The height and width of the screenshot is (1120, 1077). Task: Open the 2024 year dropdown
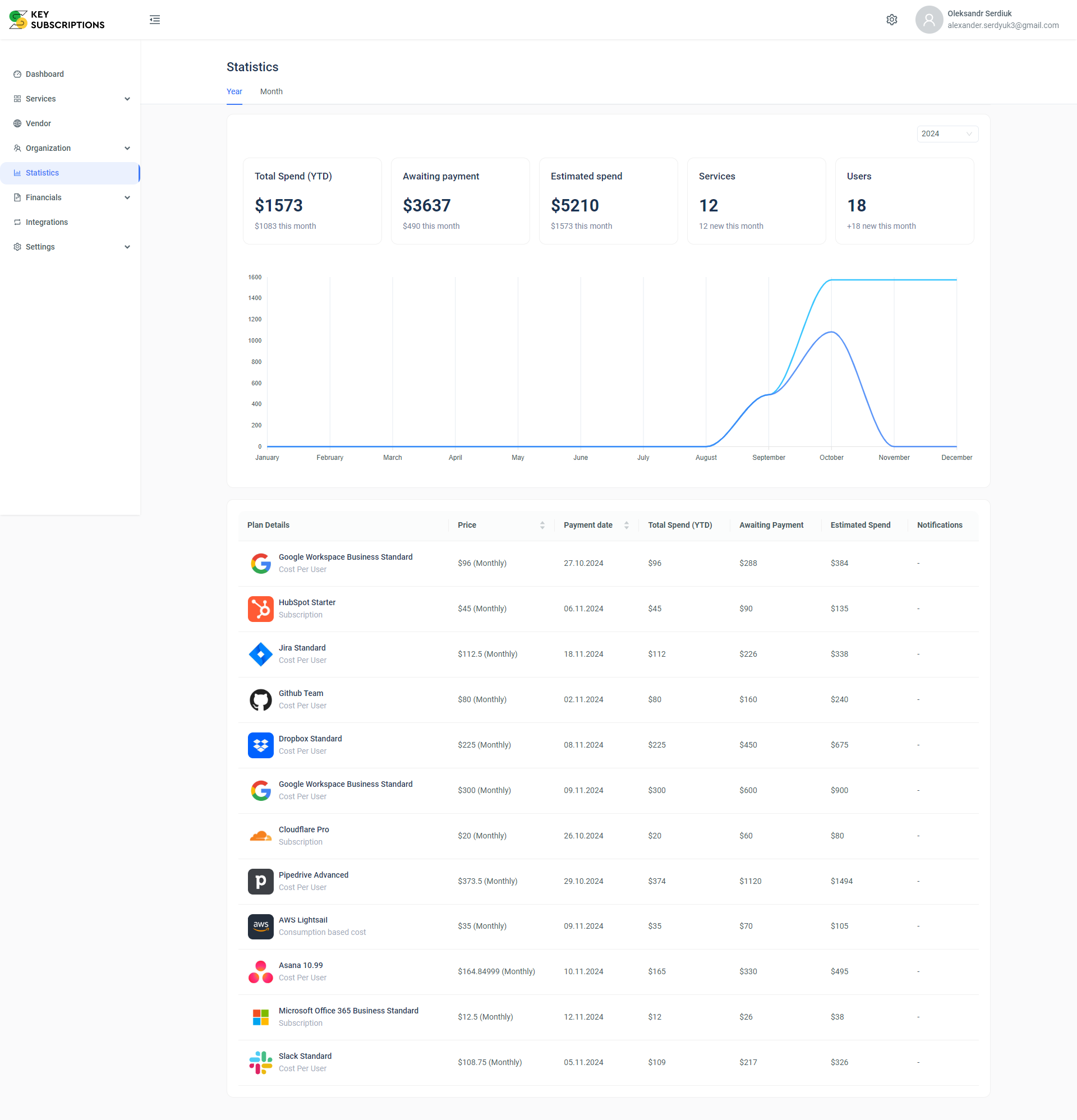click(x=947, y=133)
